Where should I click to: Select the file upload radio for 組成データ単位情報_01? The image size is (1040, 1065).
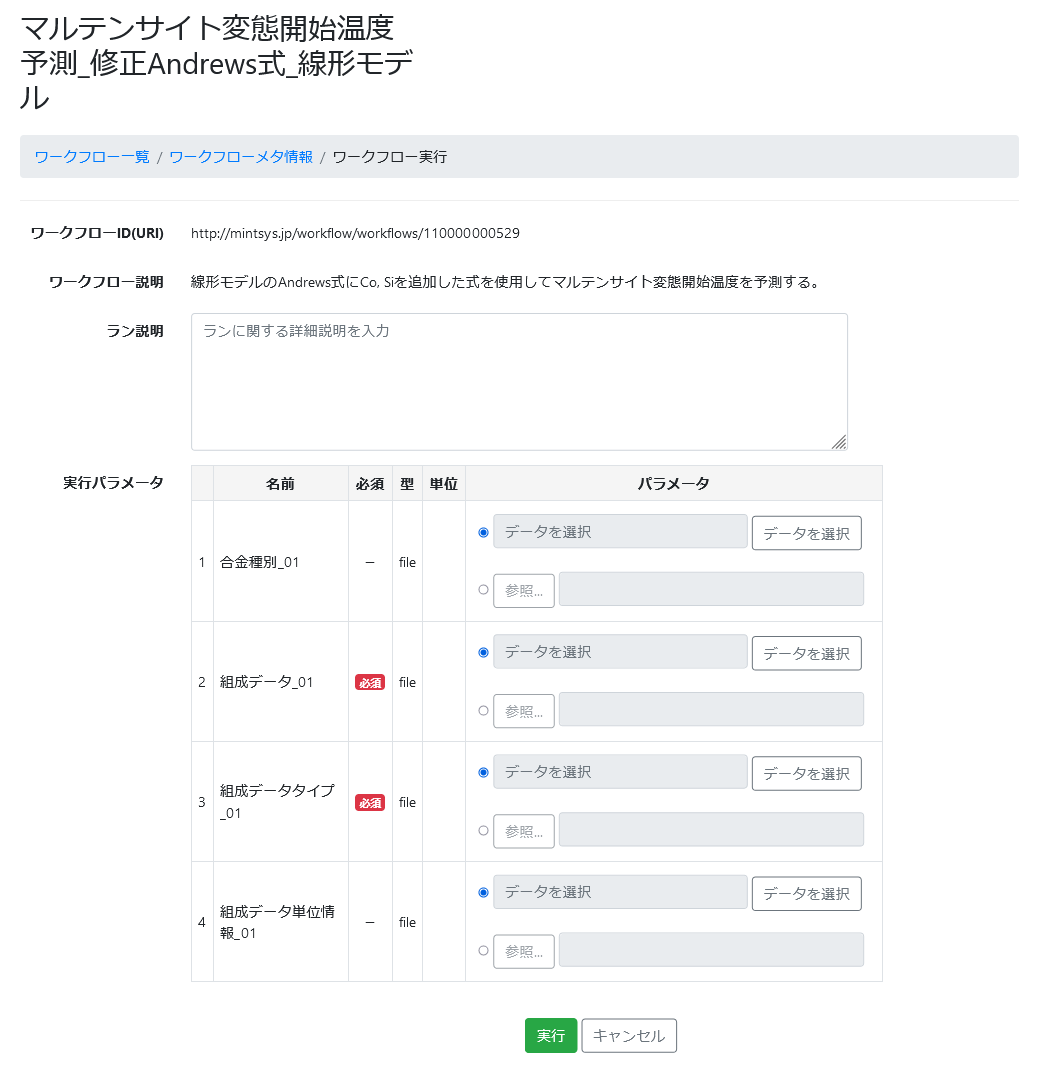tap(484, 950)
